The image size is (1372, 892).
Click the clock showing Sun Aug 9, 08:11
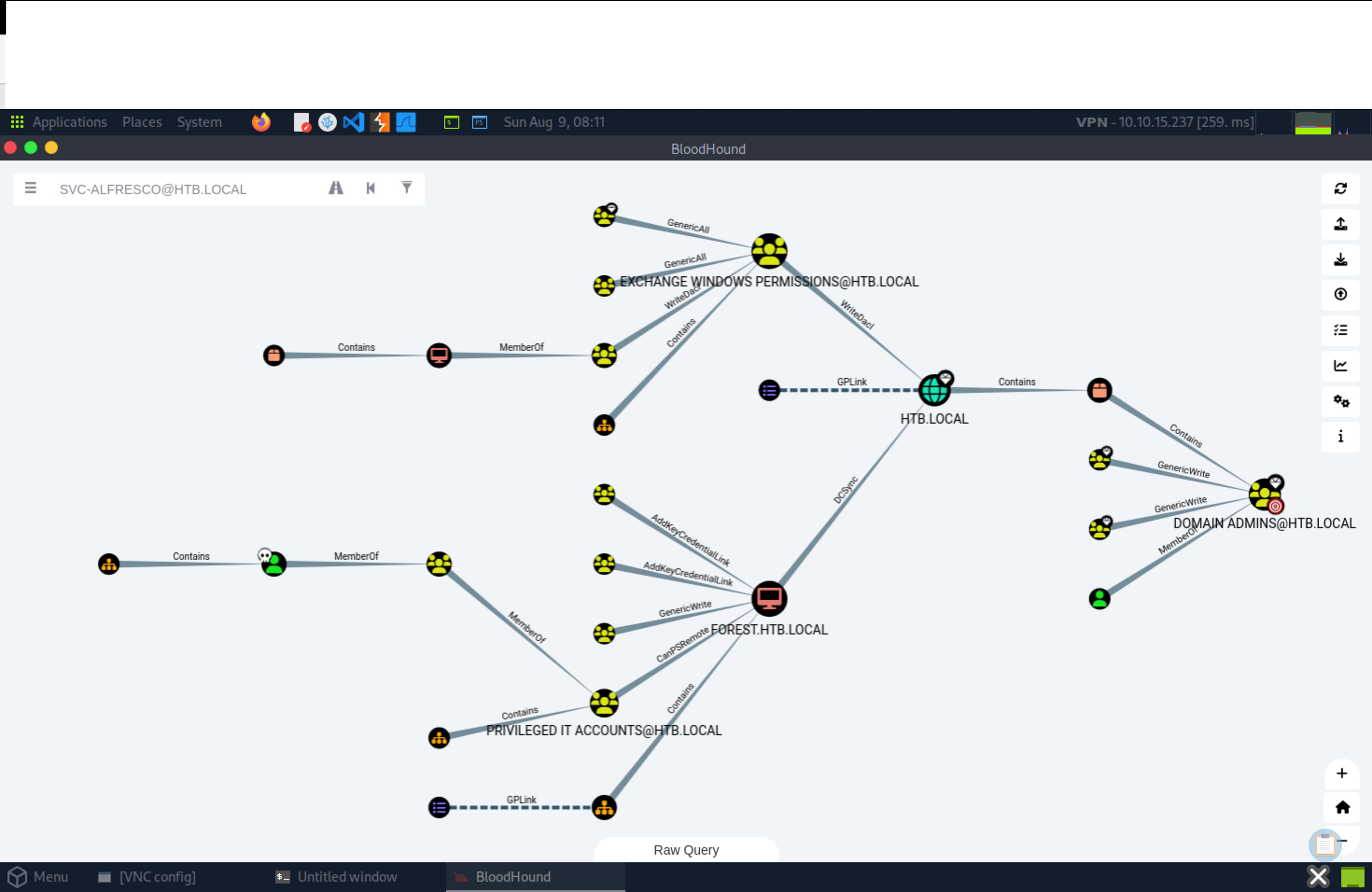coord(554,122)
